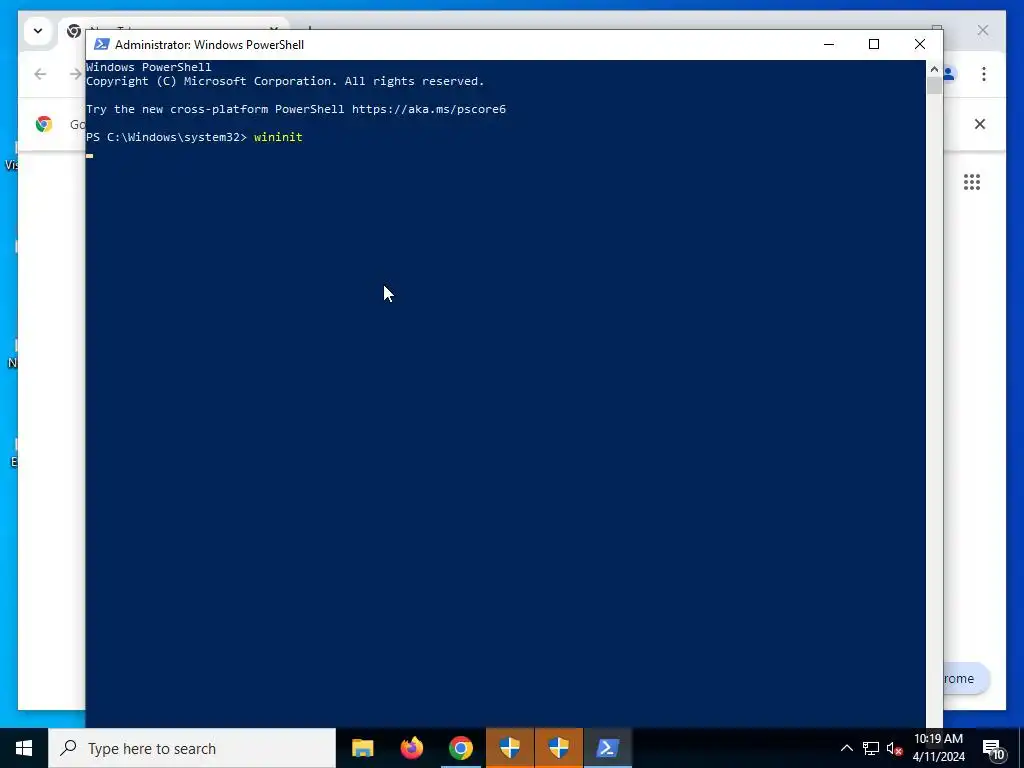Viewport: 1024px width, 768px height.
Task: Open the taskbar clock showing 10:19 AM
Action: pos(938,748)
